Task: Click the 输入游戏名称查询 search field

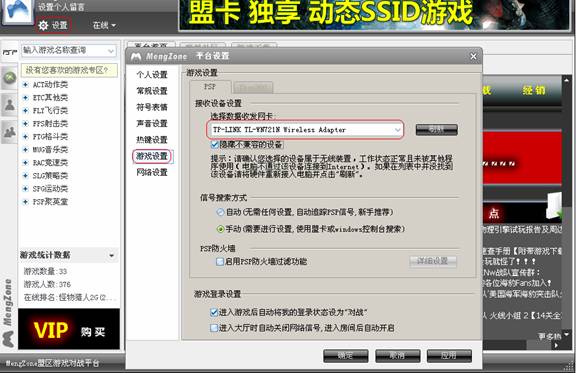Action: (69, 50)
